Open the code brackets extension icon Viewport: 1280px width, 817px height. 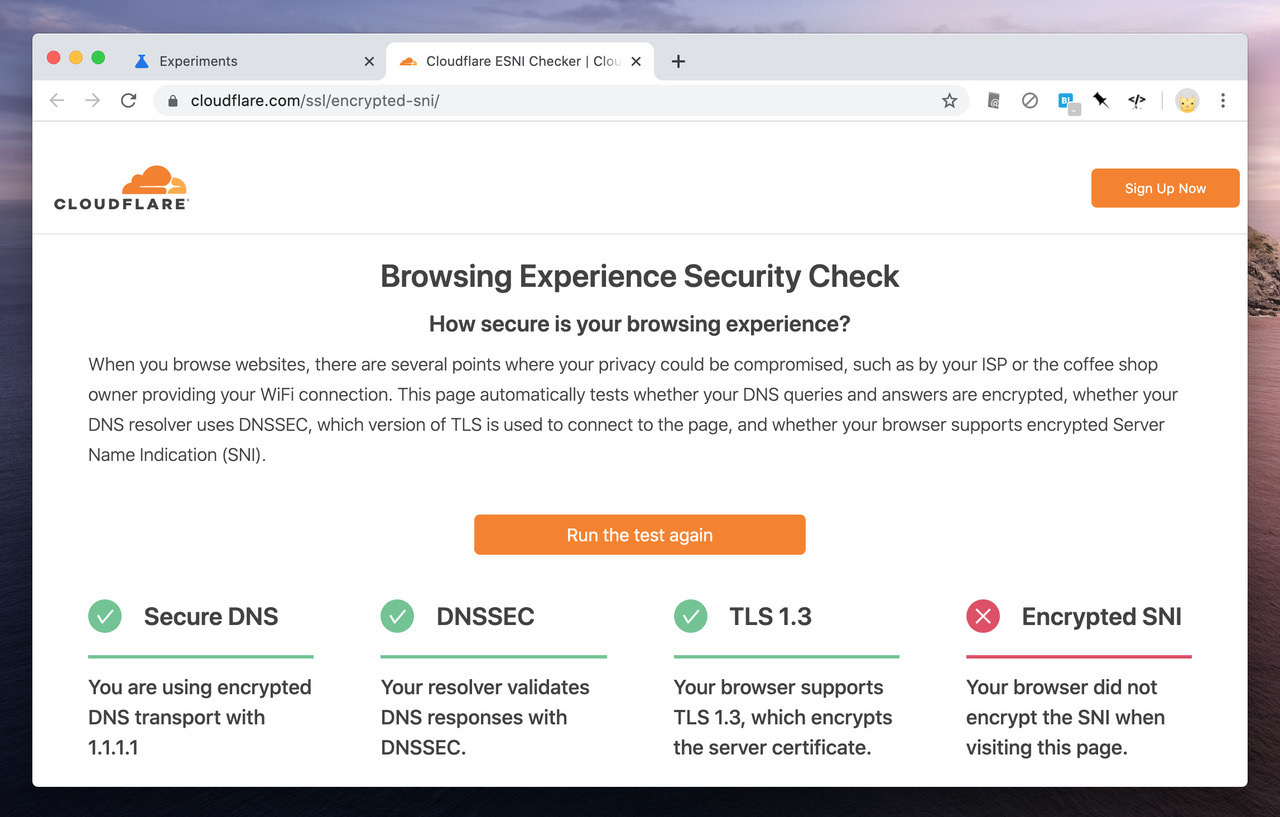pos(1137,100)
